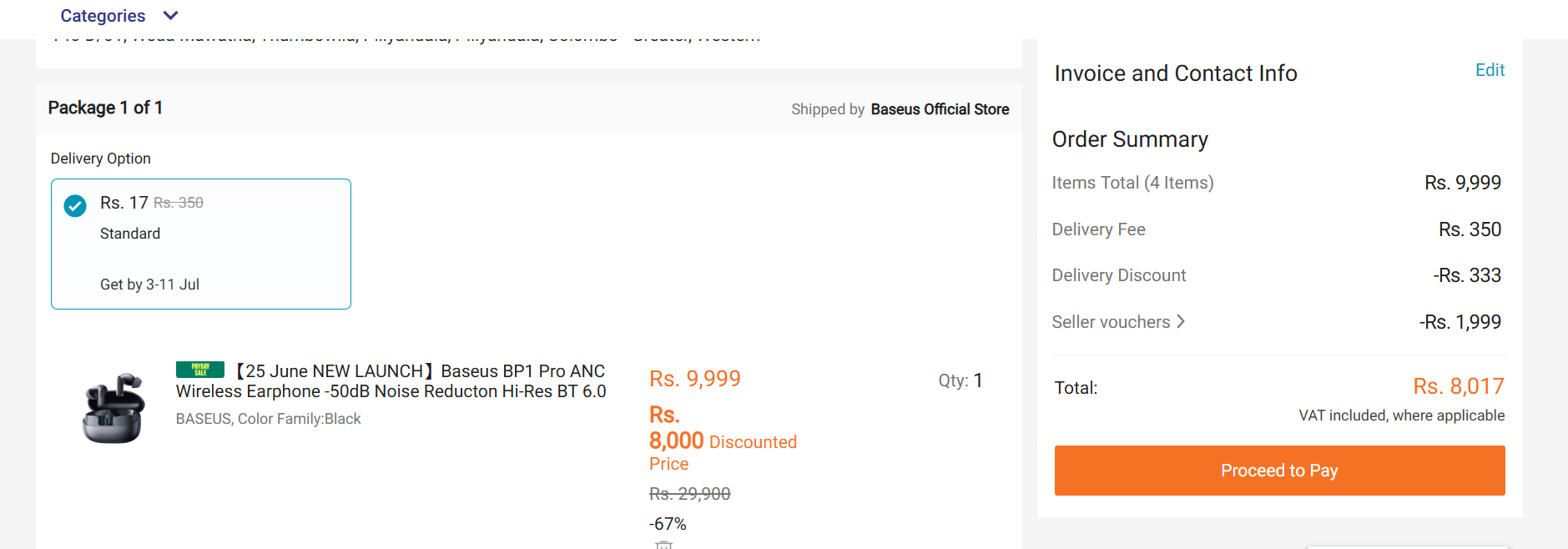Viewport: 1568px width, 549px height.
Task: Click the blue checkmark icon for Standard delivery
Action: (x=75, y=205)
